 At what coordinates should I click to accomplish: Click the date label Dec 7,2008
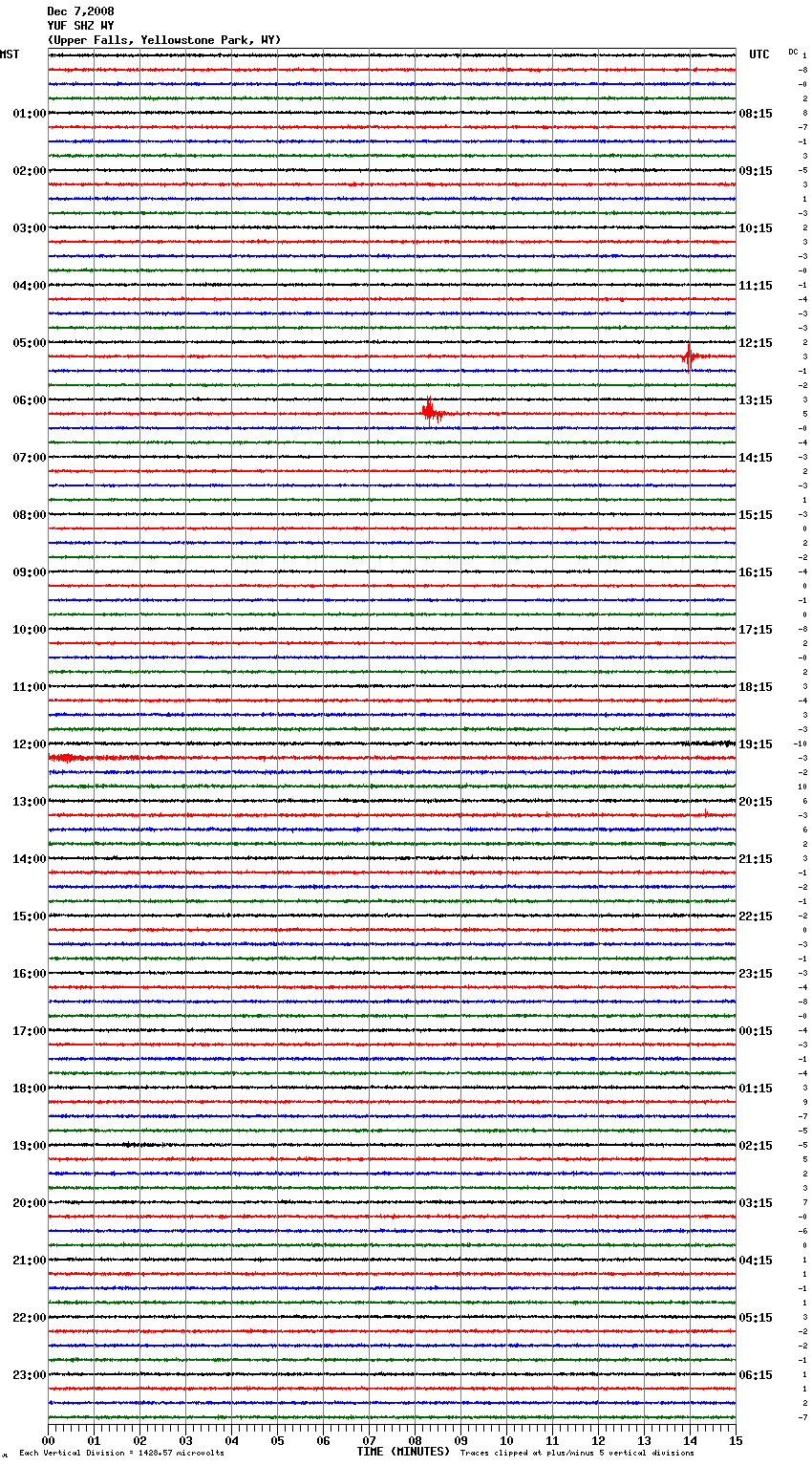point(80,11)
